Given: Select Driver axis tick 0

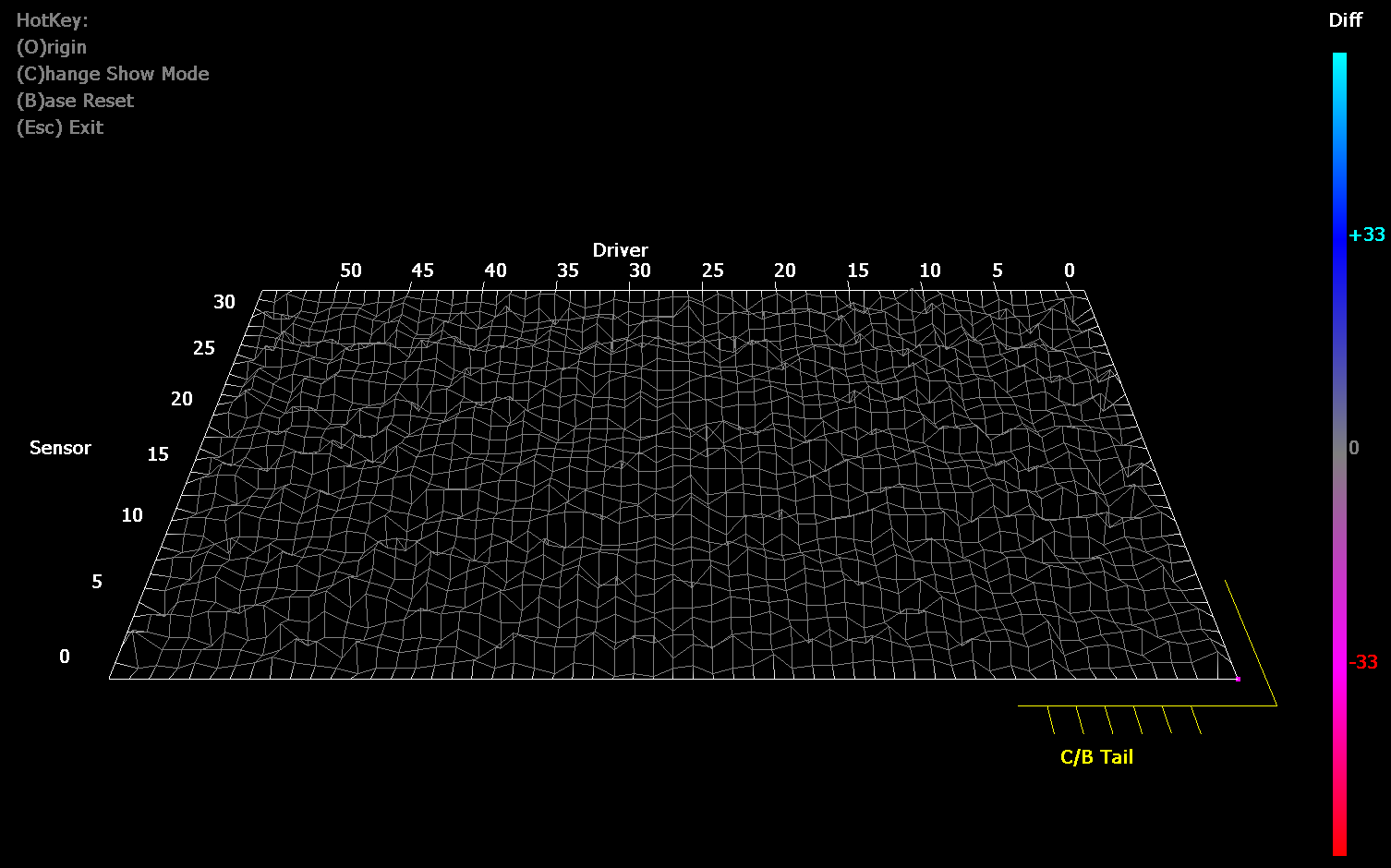Looking at the screenshot, I should point(1069,271).
